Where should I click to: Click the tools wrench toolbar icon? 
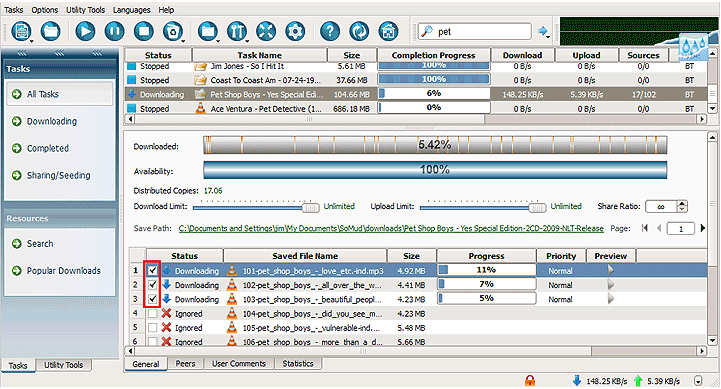[x=236, y=31]
